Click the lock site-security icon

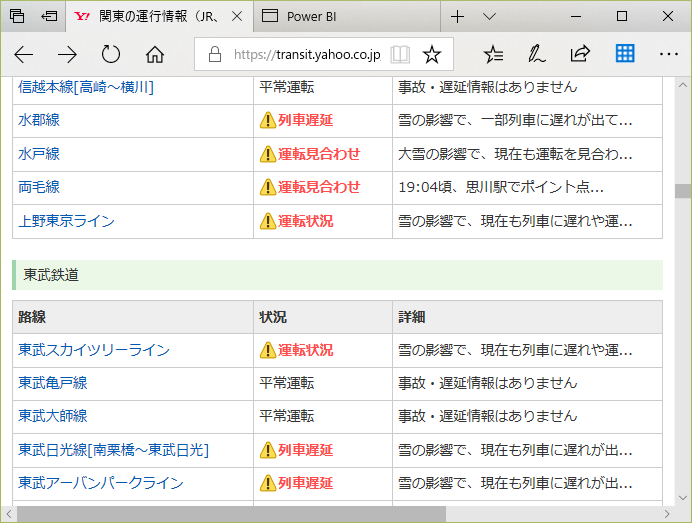[x=215, y=54]
